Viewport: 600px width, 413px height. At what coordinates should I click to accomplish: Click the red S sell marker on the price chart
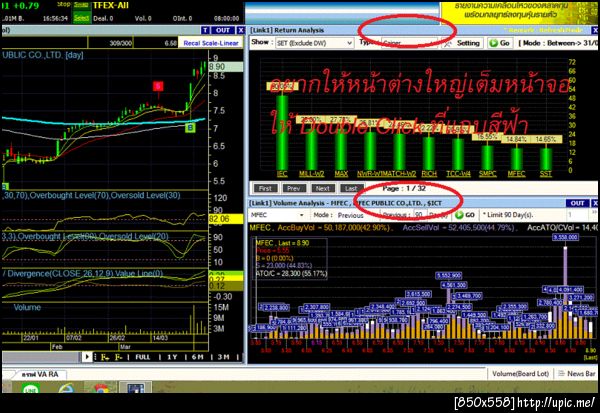click(158, 86)
